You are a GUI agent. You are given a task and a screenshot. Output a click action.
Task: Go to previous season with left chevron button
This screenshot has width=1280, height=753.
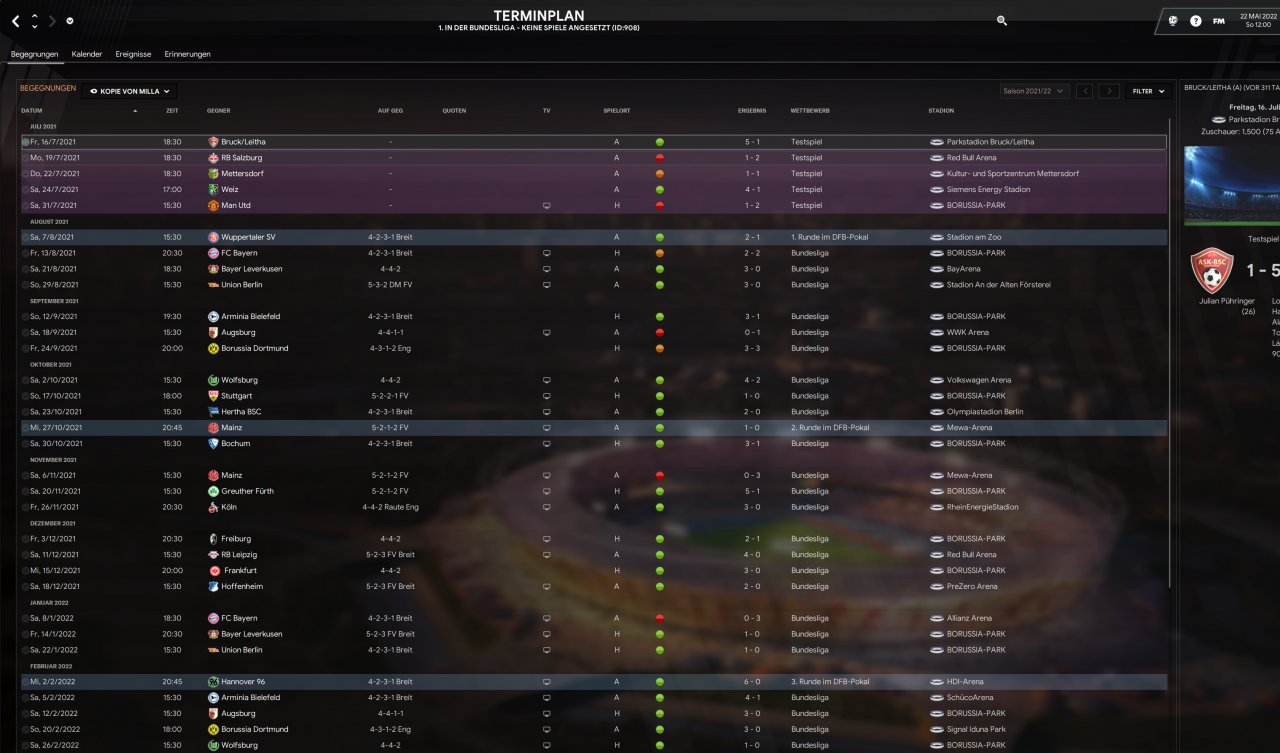[1085, 91]
